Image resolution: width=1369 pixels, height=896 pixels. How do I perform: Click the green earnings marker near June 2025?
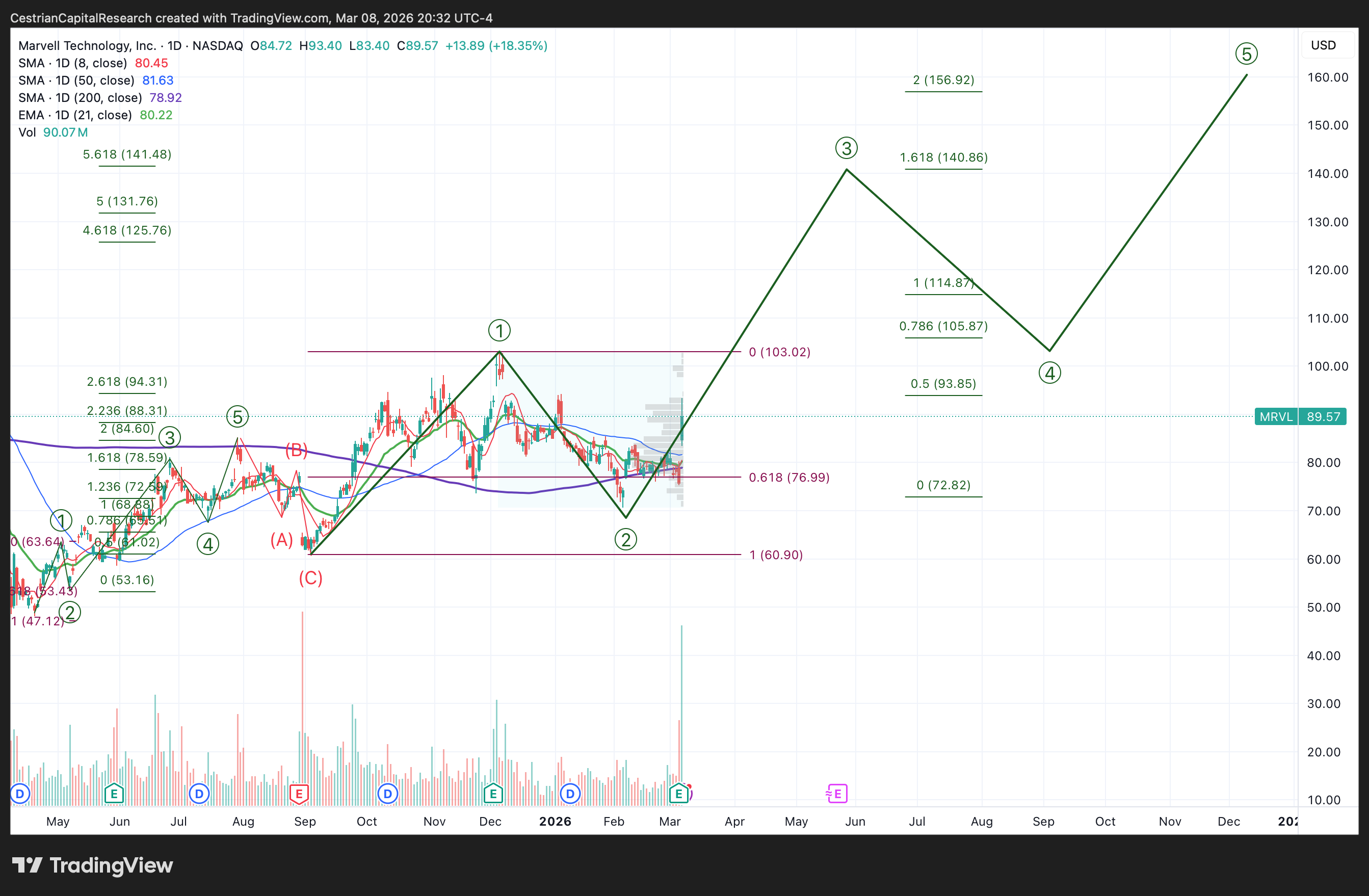click(114, 794)
